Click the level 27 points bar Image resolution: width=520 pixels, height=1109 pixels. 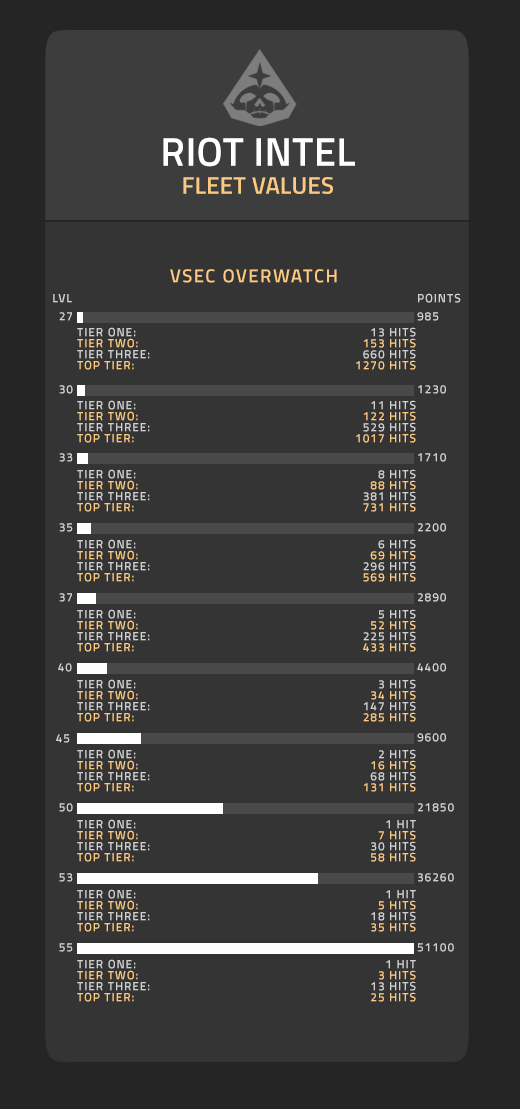pos(245,318)
